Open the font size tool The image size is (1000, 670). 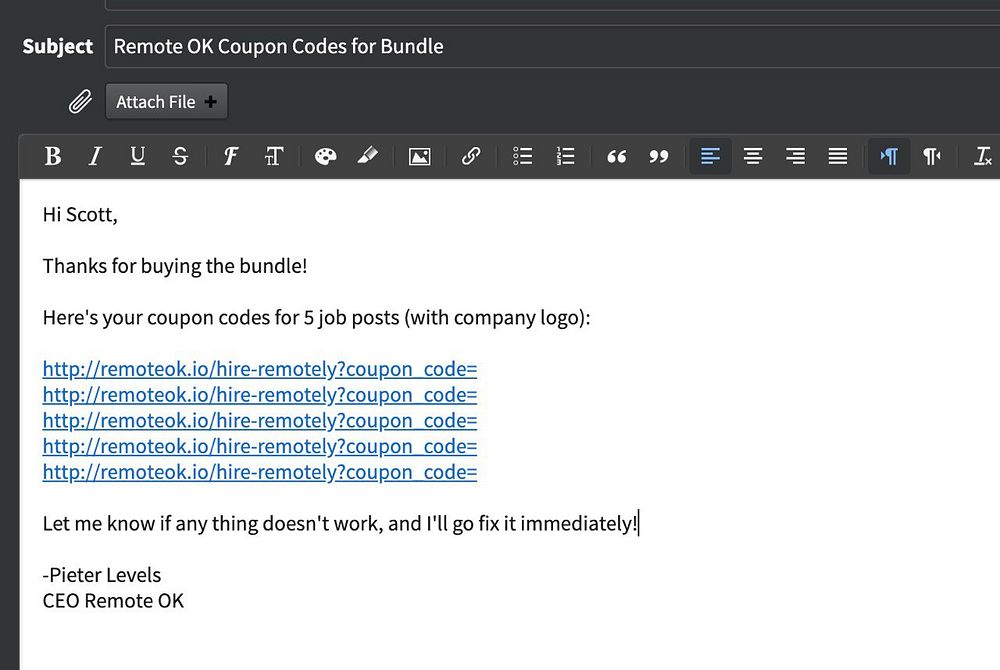pos(273,156)
